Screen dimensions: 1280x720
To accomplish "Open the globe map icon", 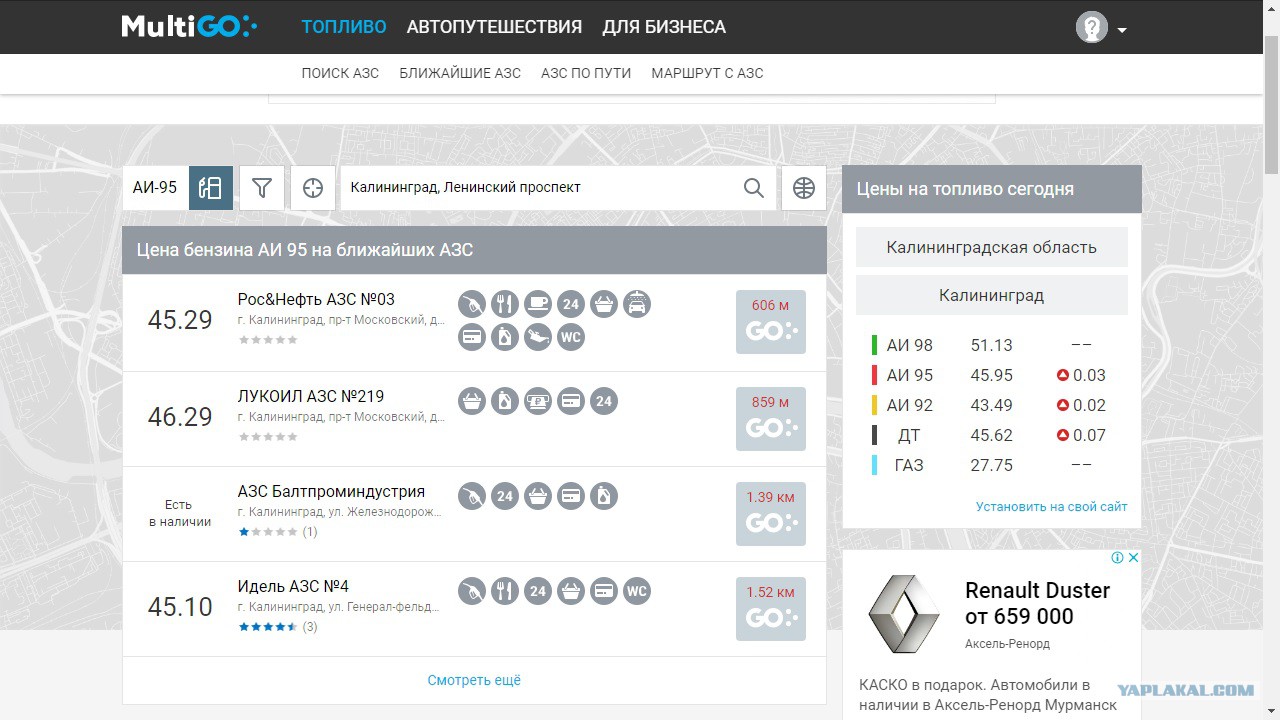I will (804, 188).
